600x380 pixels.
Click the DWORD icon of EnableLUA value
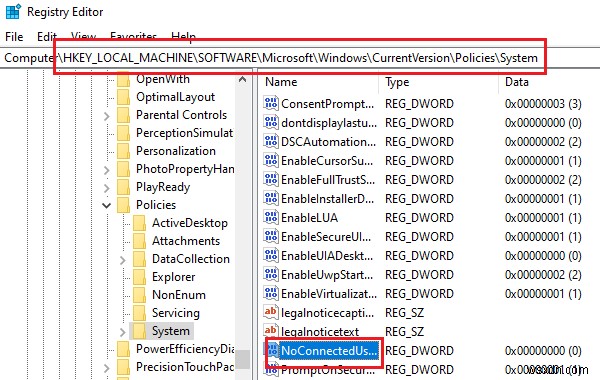(271, 217)
